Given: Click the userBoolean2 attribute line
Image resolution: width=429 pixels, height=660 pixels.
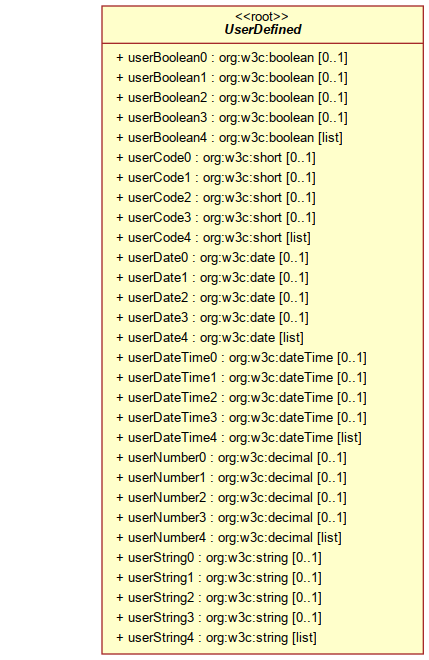Looking at the screenshot, I should click(232, 98).
